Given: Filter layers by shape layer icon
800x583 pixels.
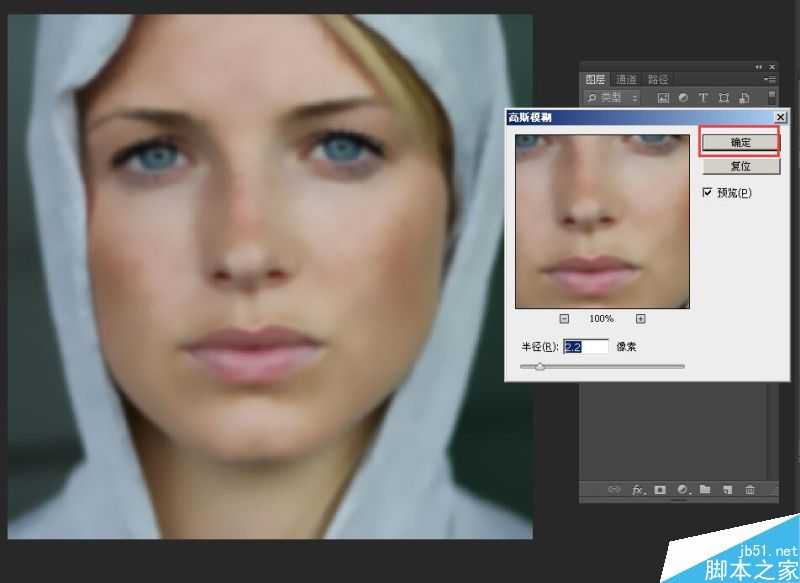Looking at the screenshot, I should point(723,98).
